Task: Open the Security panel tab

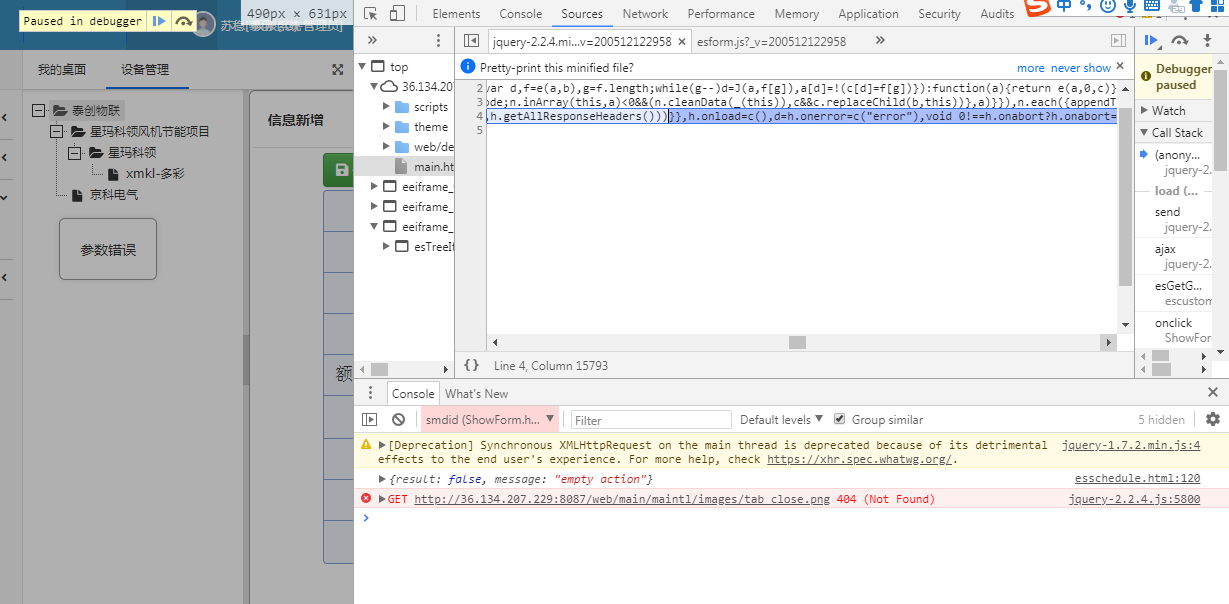Action: tap(939, 14)
